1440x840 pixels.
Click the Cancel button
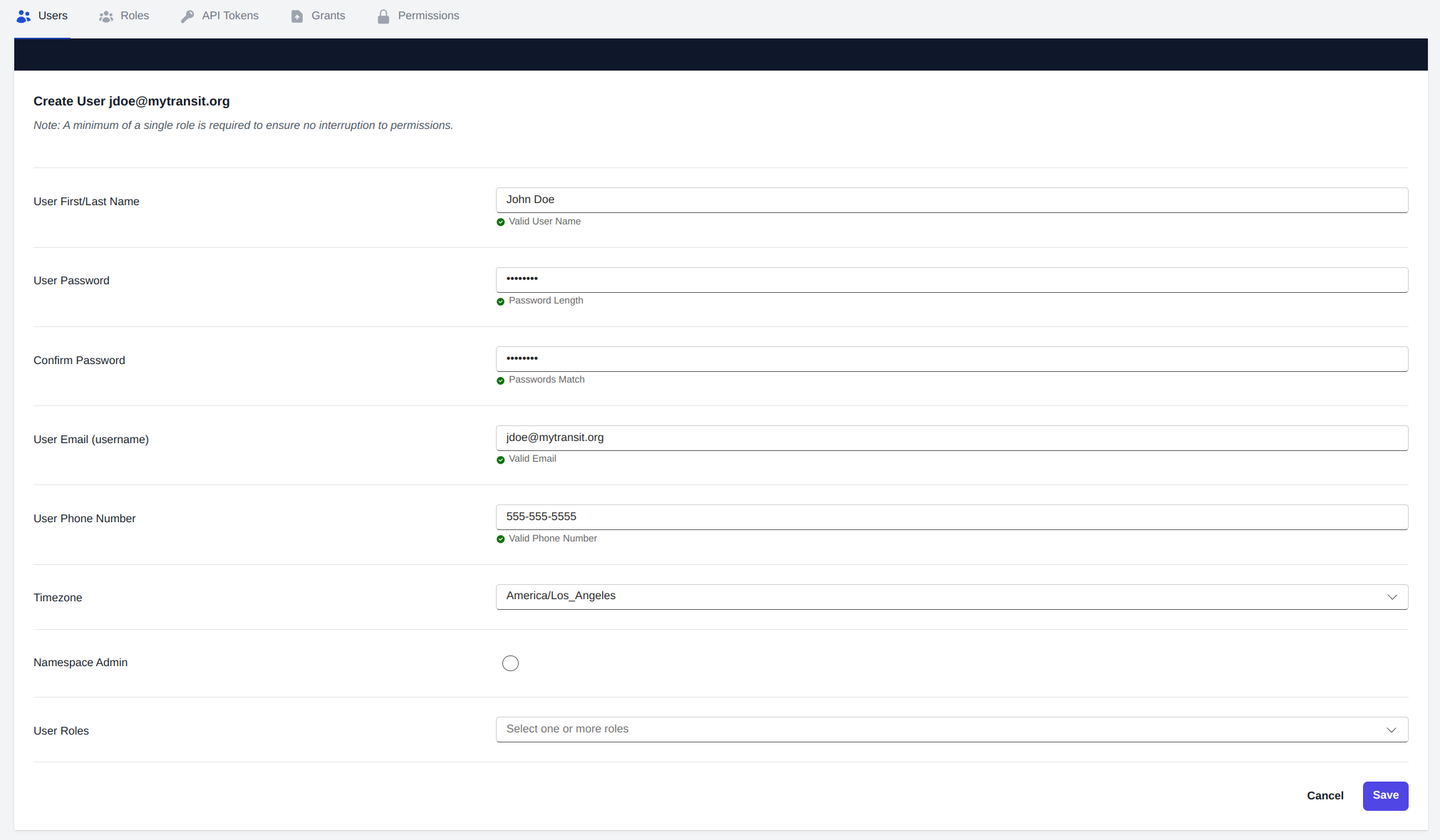tap(1325, 795)
